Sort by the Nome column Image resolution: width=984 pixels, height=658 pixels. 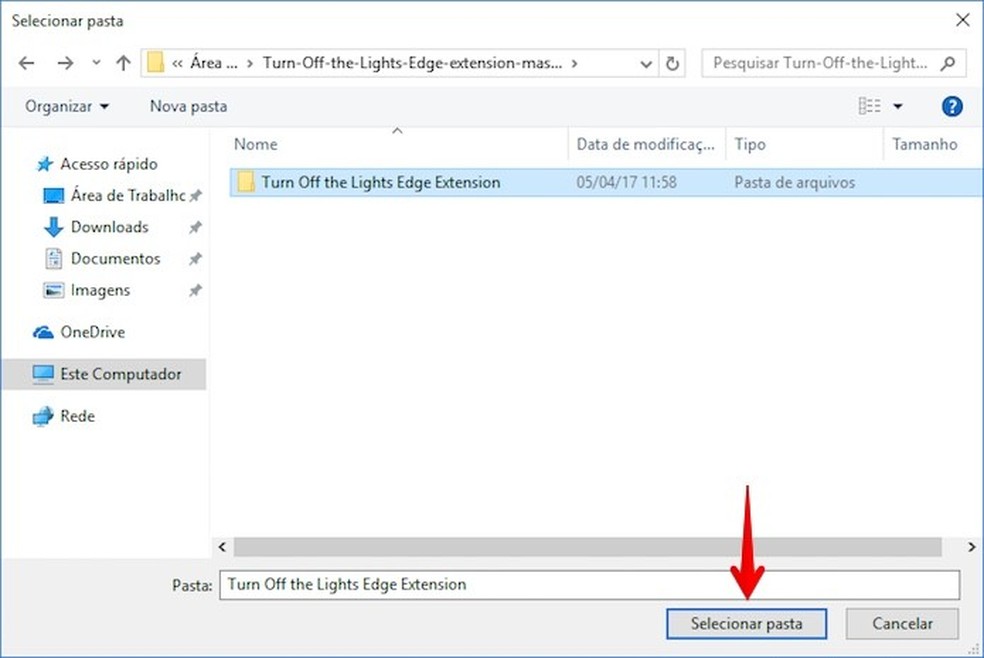(x=398, y=144)
